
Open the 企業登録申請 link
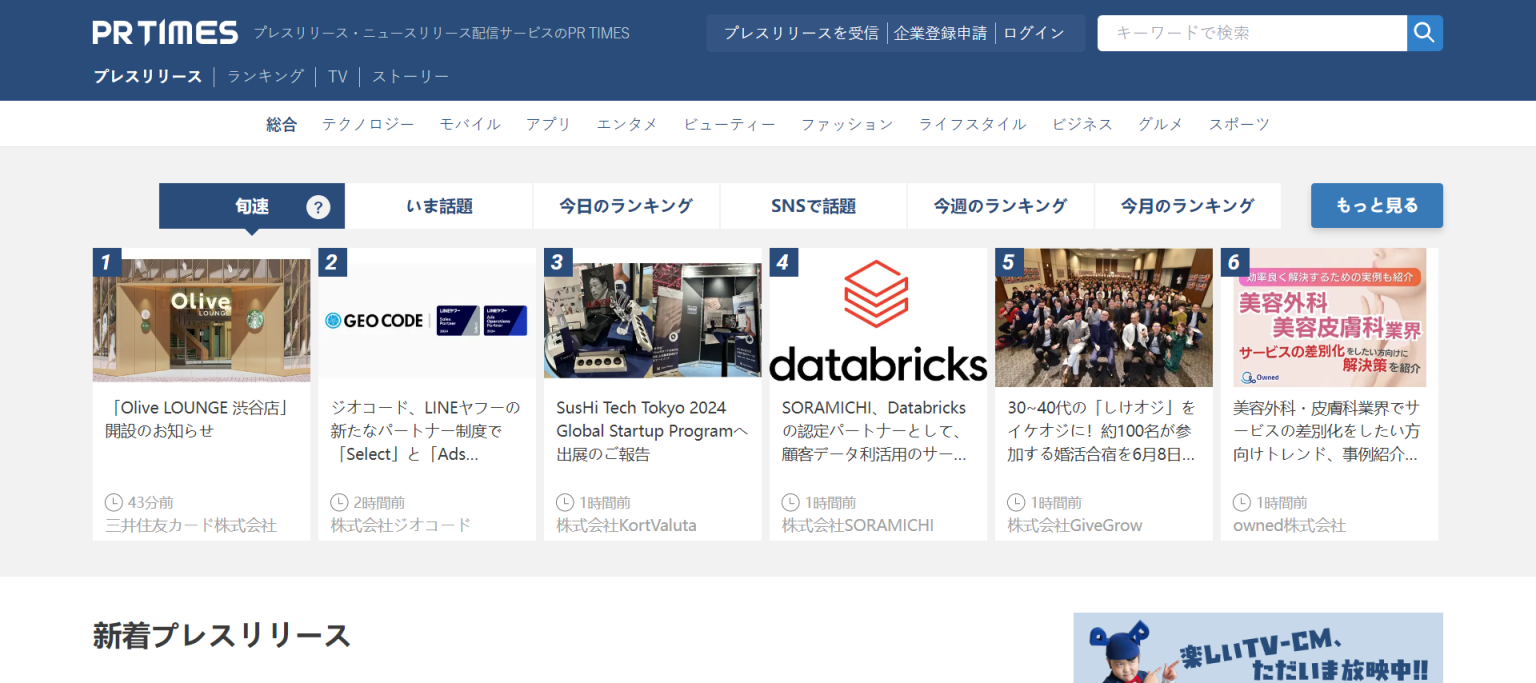pyautogui.click(x=940, y=32)
